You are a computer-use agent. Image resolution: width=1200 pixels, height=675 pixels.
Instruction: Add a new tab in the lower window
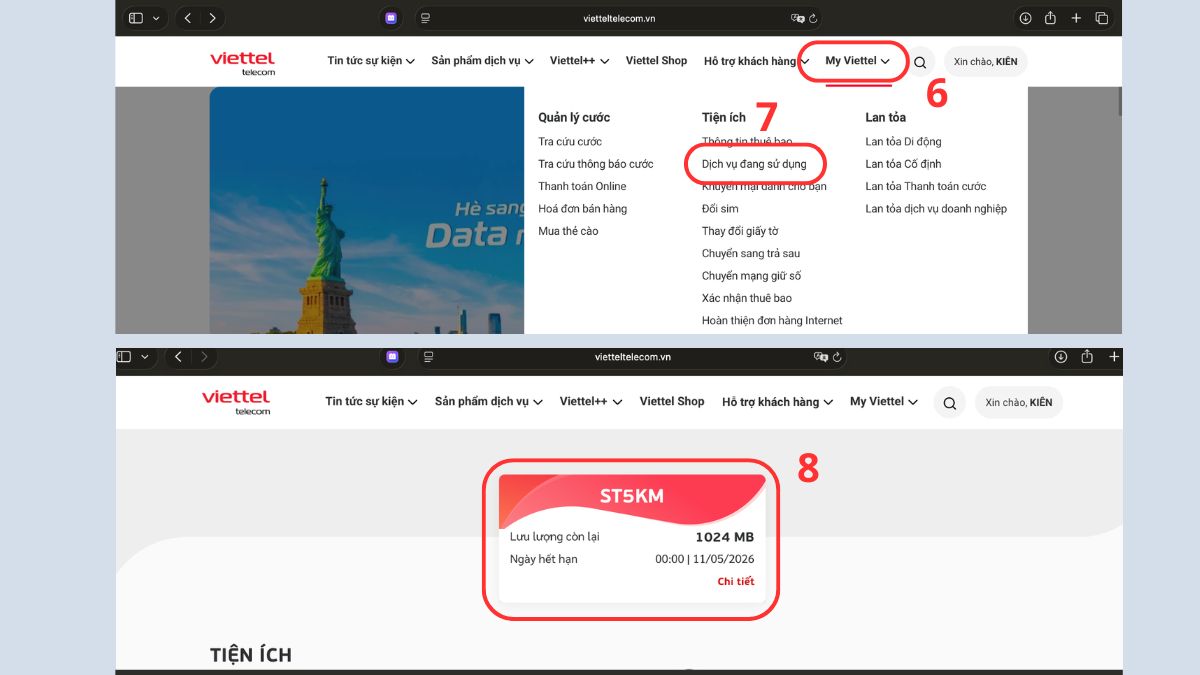coord(1114,356)
